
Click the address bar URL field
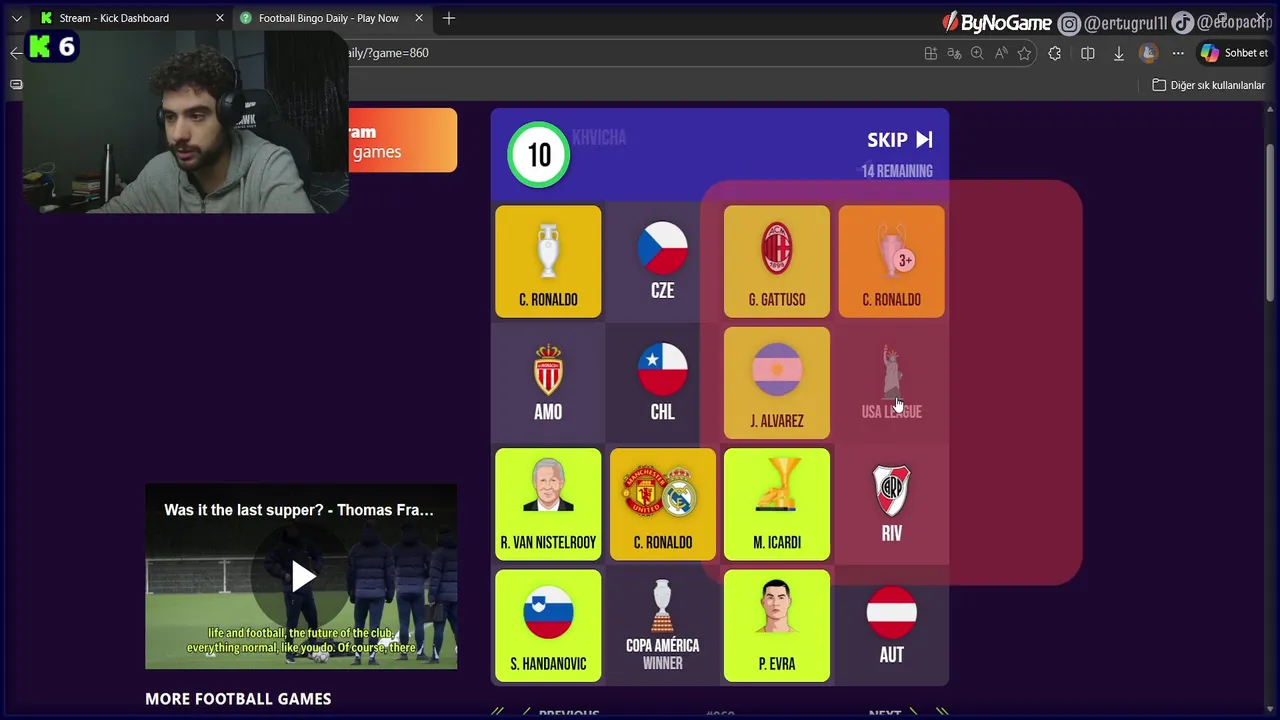pos(630,53)
